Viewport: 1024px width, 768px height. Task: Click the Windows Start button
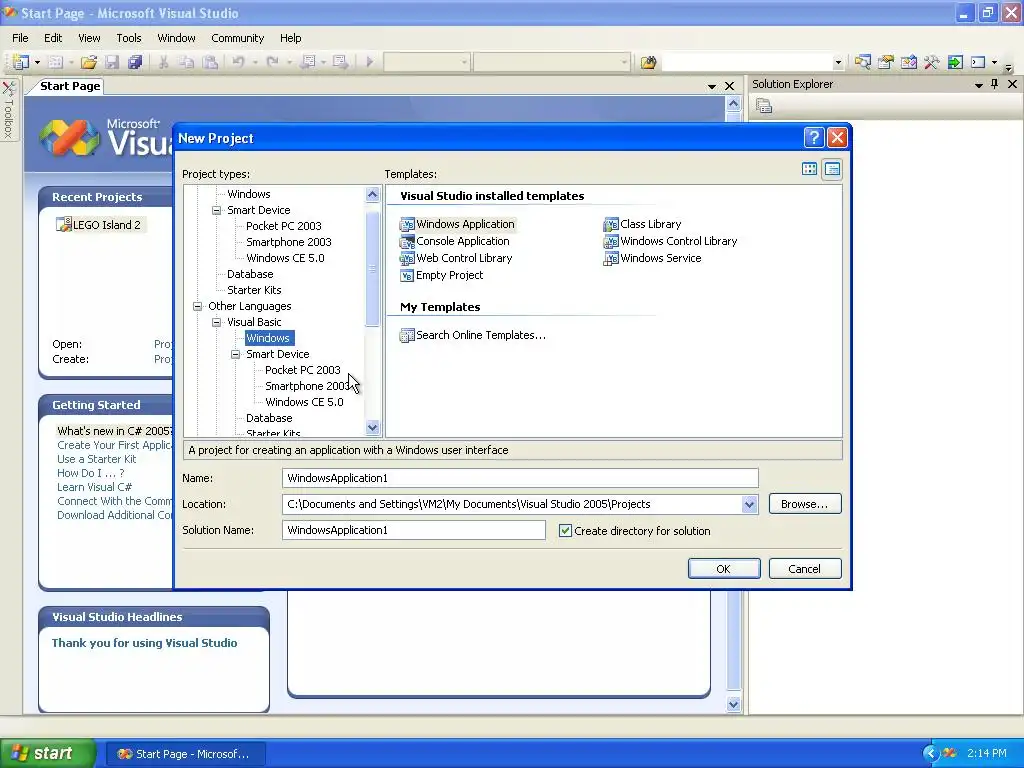(x=47, y=753)
